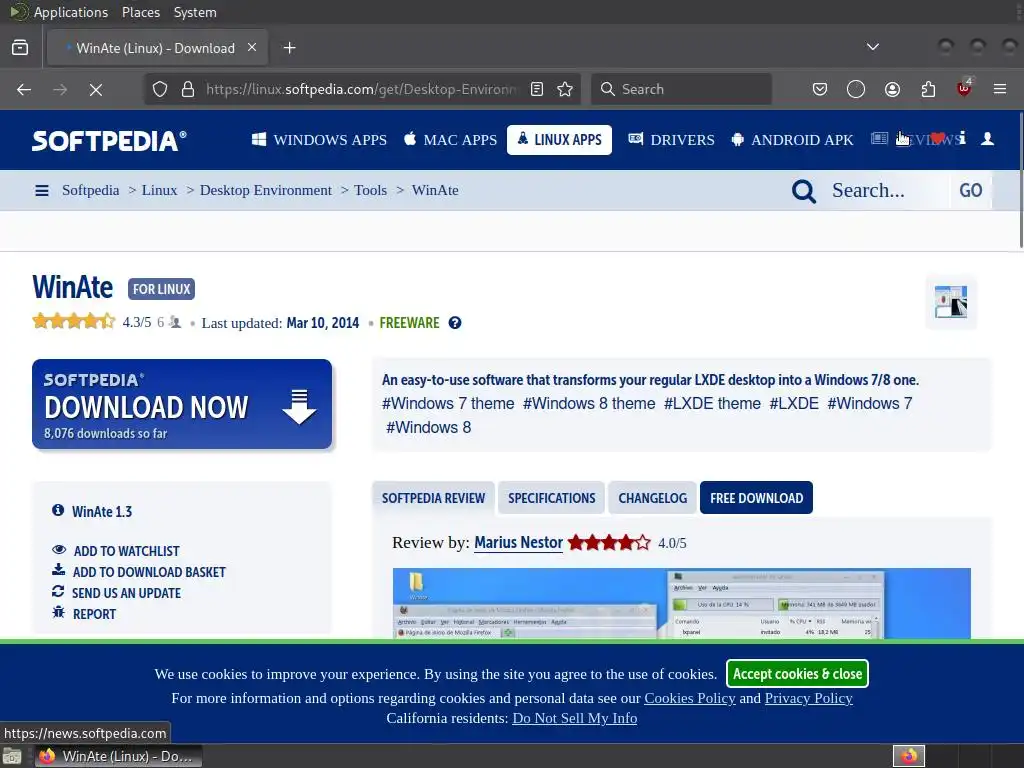1024x768 pixels.
Task: Open user account silhouette icon in navbar
Action: point(987,138)
